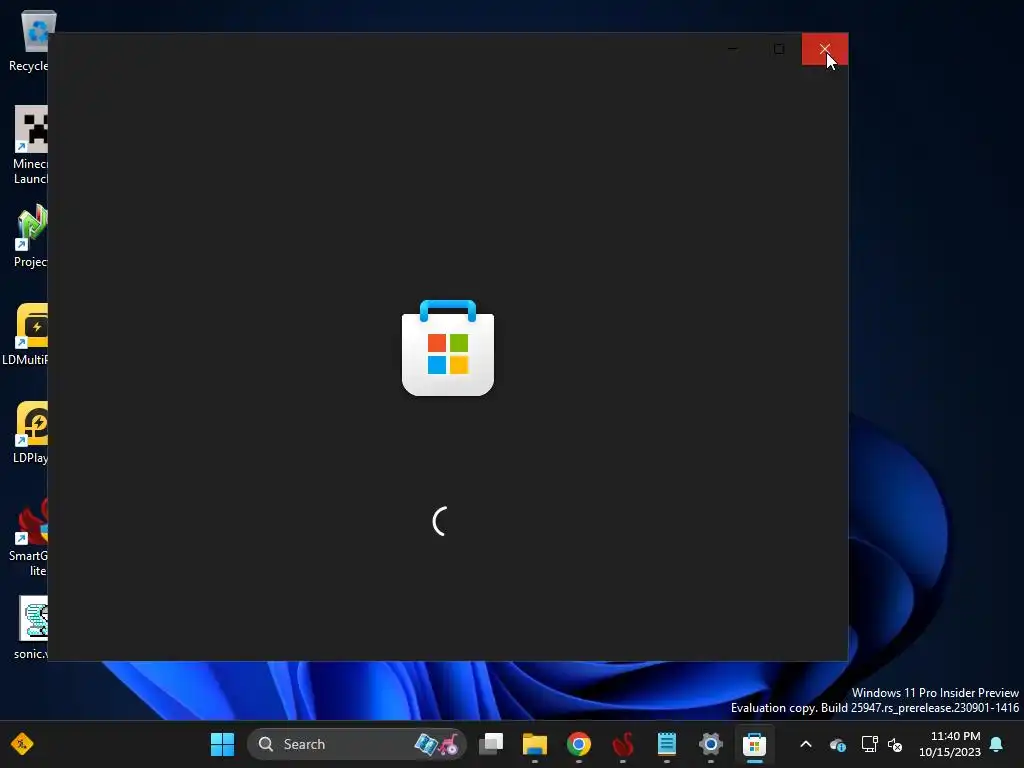Switch to Google Chrome in the taskbar
The image size is (1024, 768).
(x=579, y=744)
